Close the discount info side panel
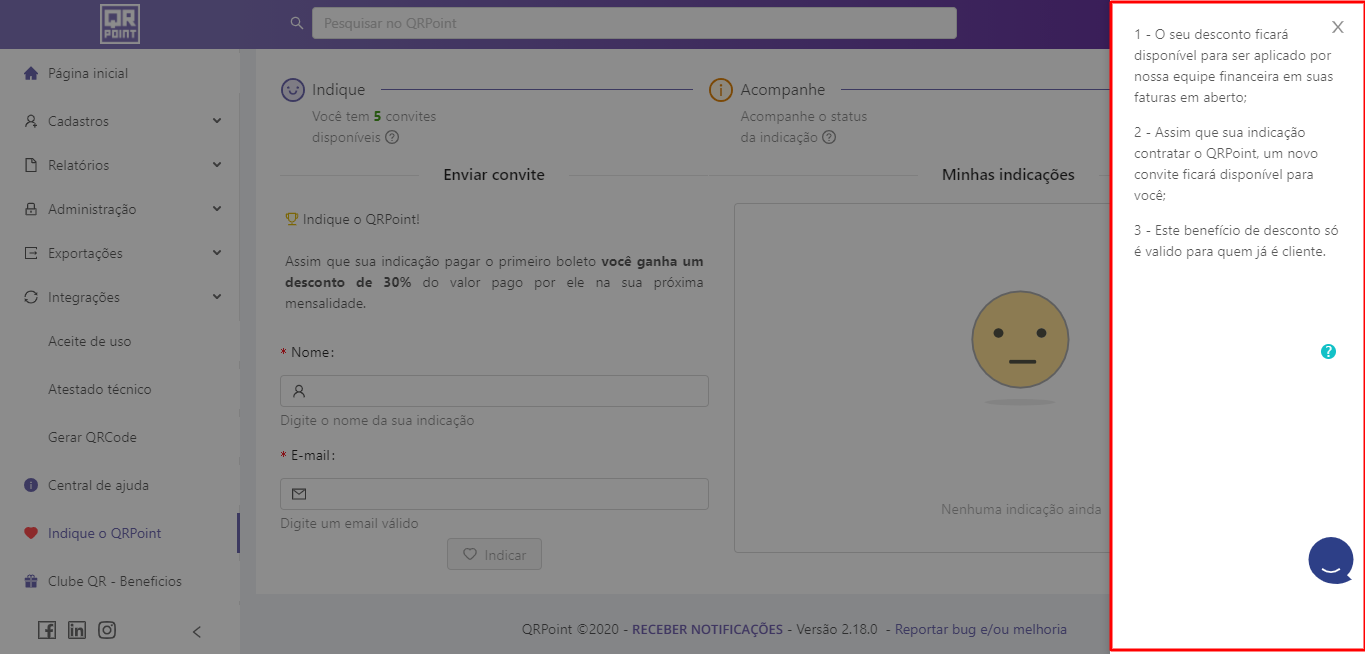This screenshot has width=1365, height=654. (x=1337, y=28)
